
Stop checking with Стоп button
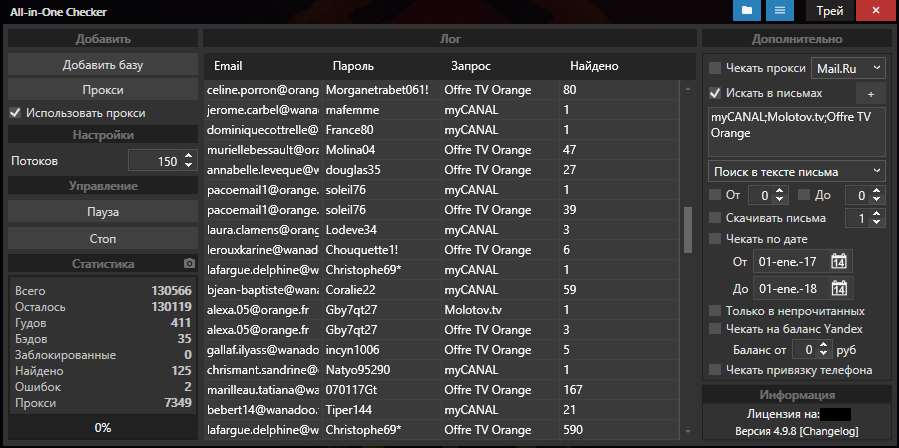pos(103,238)
